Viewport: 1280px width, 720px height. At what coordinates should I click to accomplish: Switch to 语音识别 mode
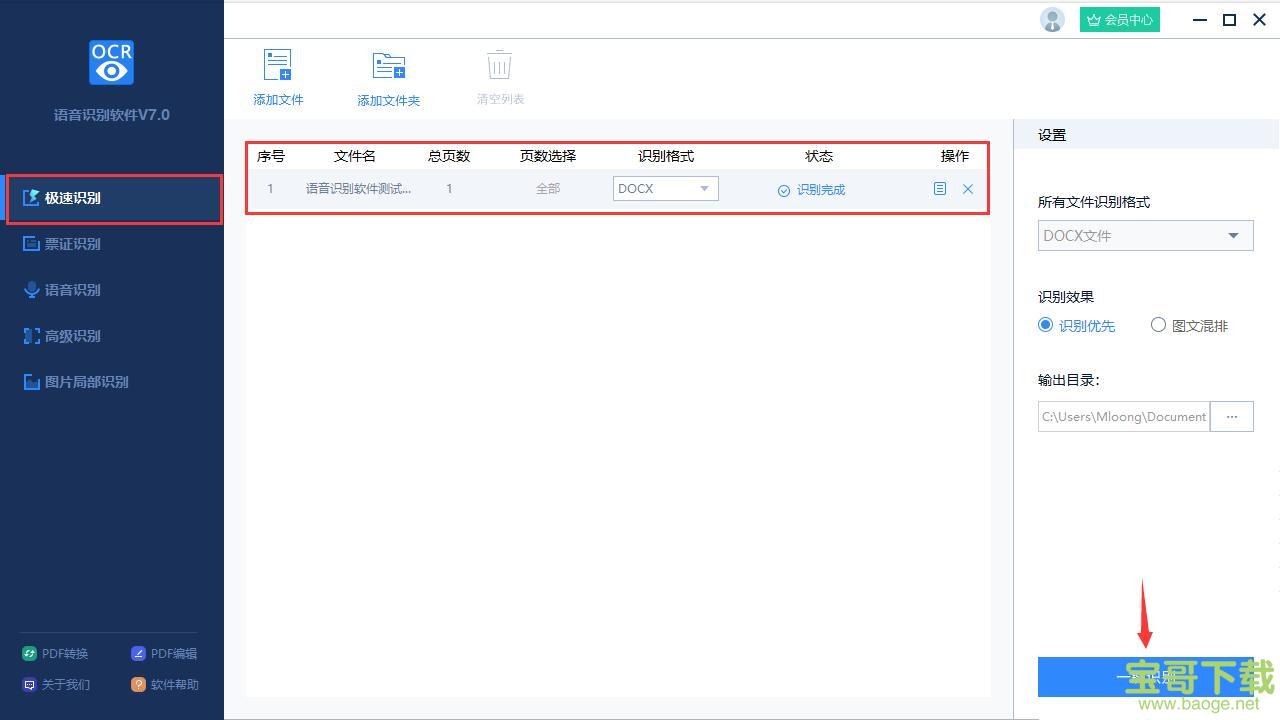pyautogui.click(x=72, y=290)
